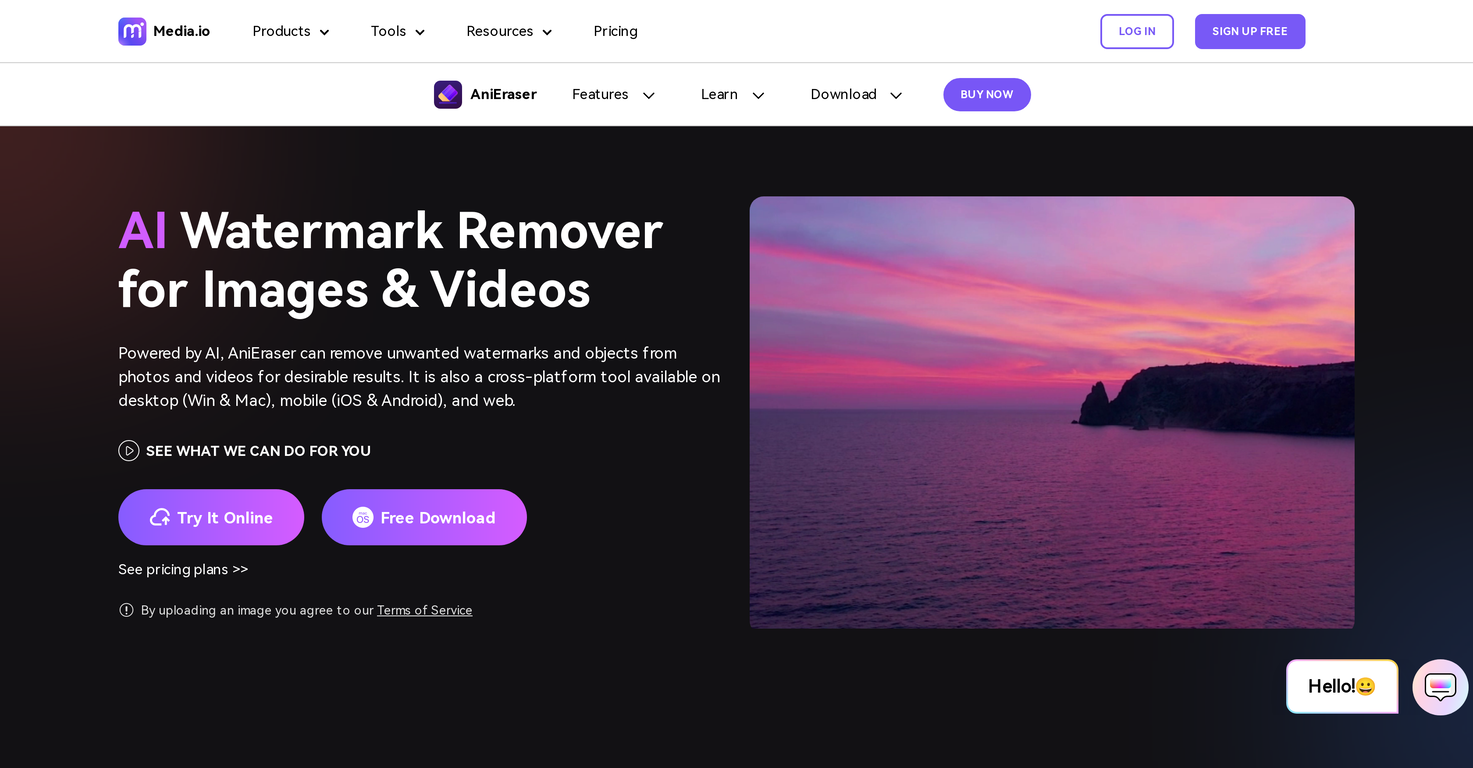This screenshot has height=768, width=1473.
Task: Click the See pricing plans link
Action: click(x=183, y=569)
